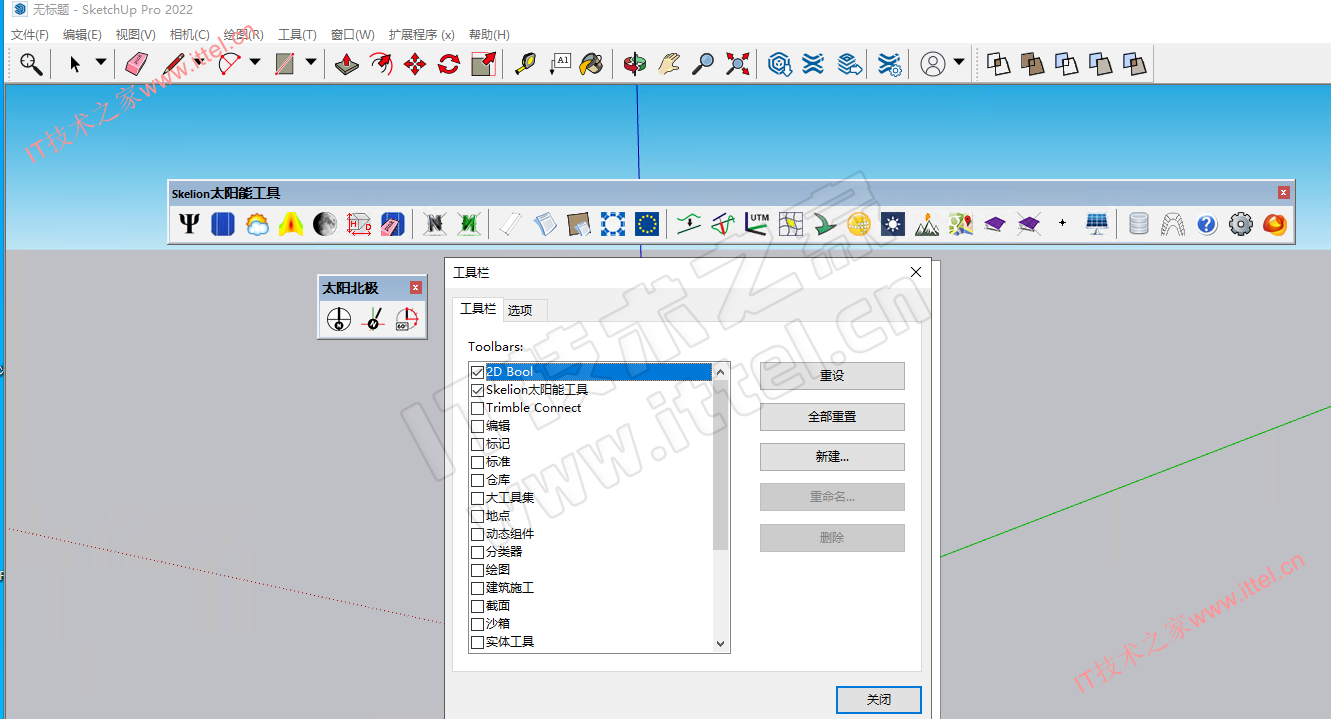Check the 大工具集 toolbar checkbox
This screenshot has width=1331, height=719.
[477, 498]
